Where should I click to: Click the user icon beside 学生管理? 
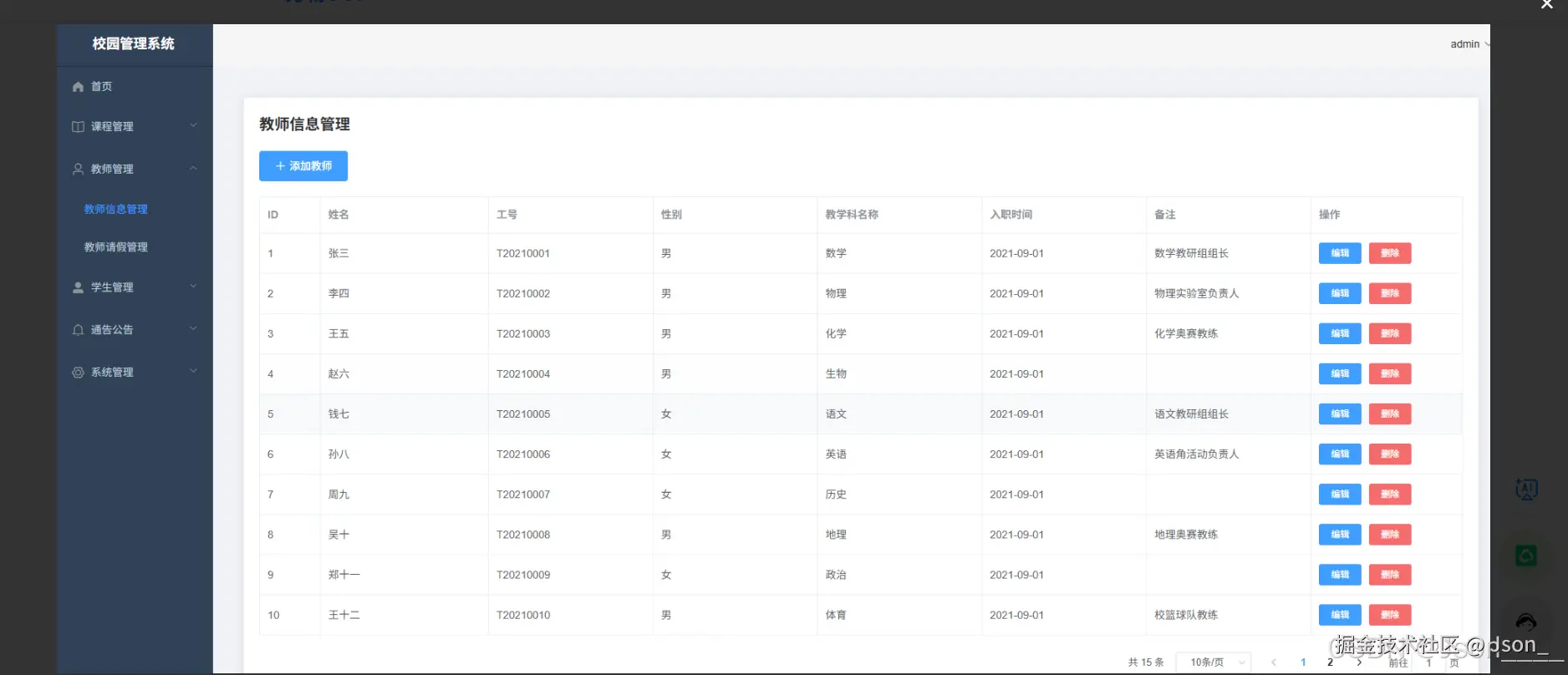[78, 287]
